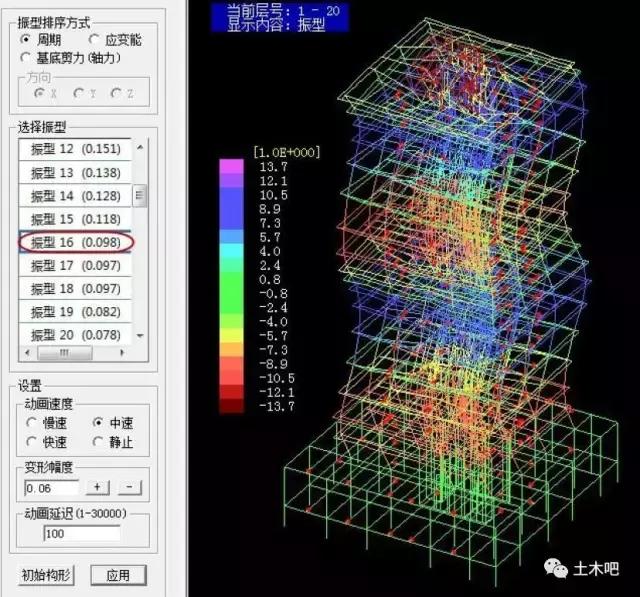The image size is (640, 597).
Task: Set animation to 静止
Action: (98, 442)
